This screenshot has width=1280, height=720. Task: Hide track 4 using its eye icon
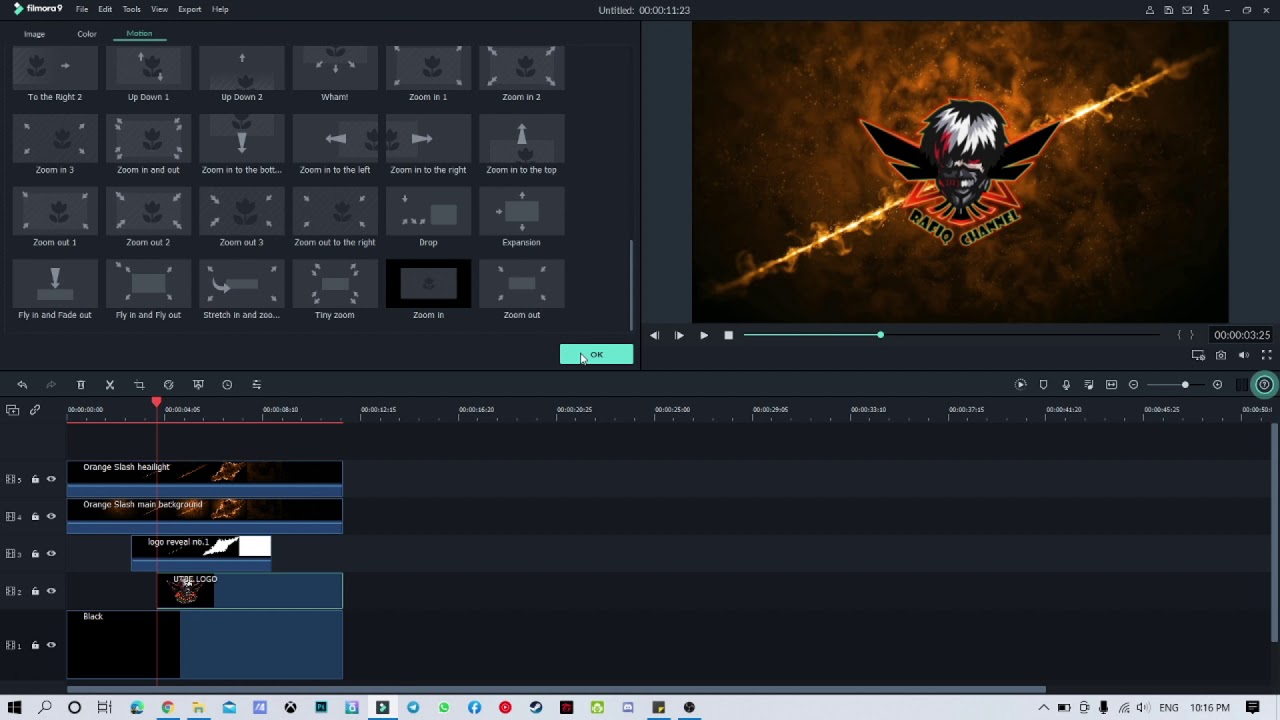pyautogui.click(x=51, y=516)
